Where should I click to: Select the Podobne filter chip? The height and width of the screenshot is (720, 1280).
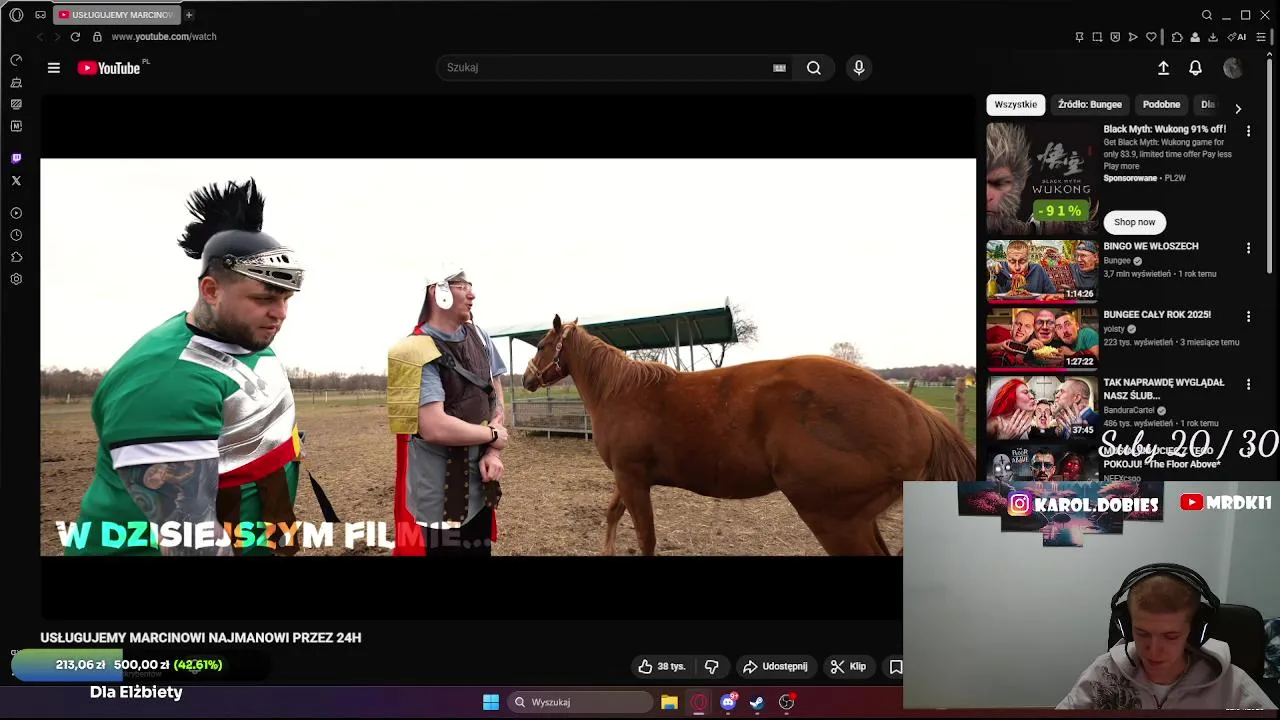point(1161,104)
